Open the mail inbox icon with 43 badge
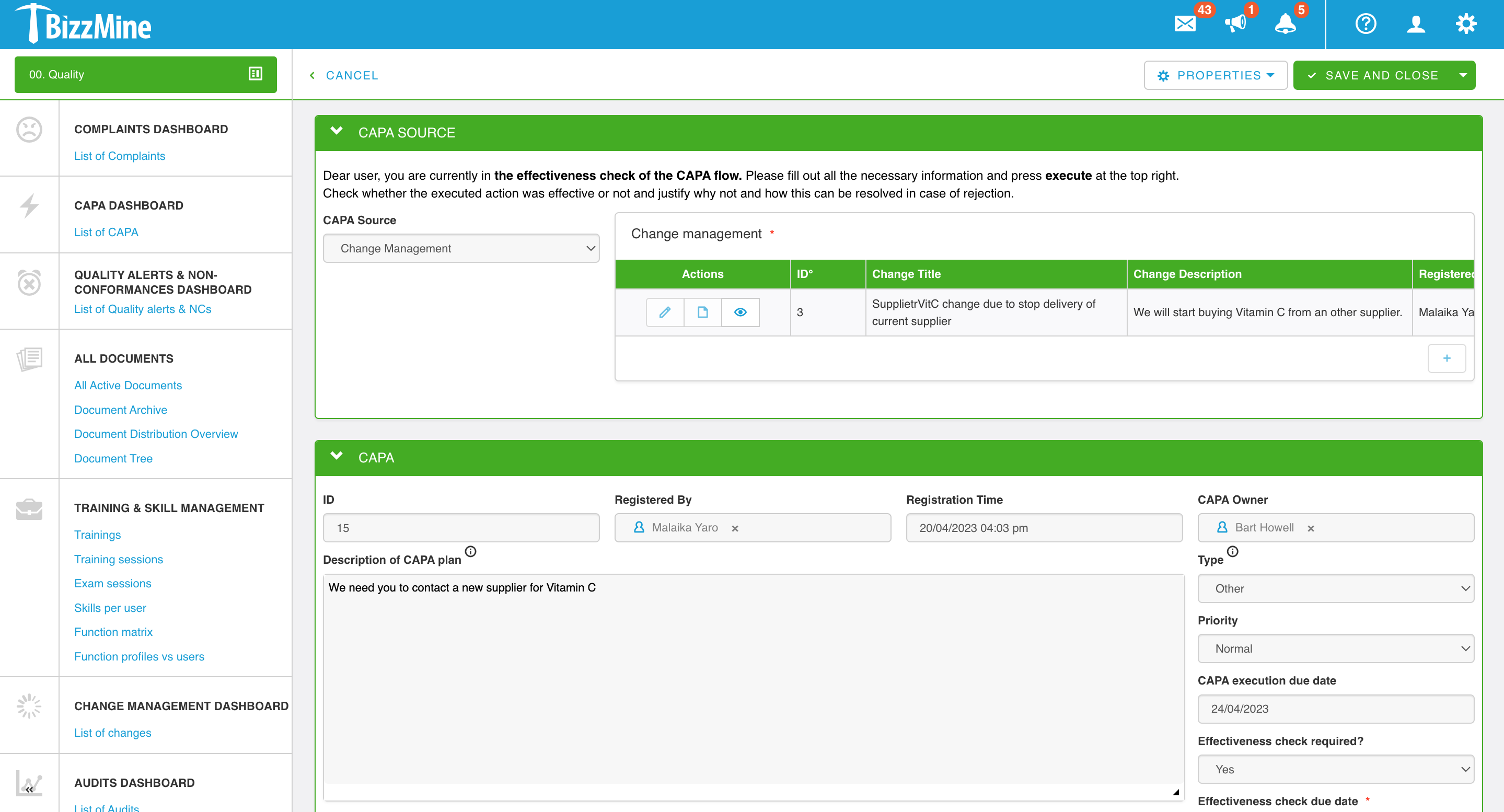The width and height of the screenshot is (1504, 812). point(1185,24)
